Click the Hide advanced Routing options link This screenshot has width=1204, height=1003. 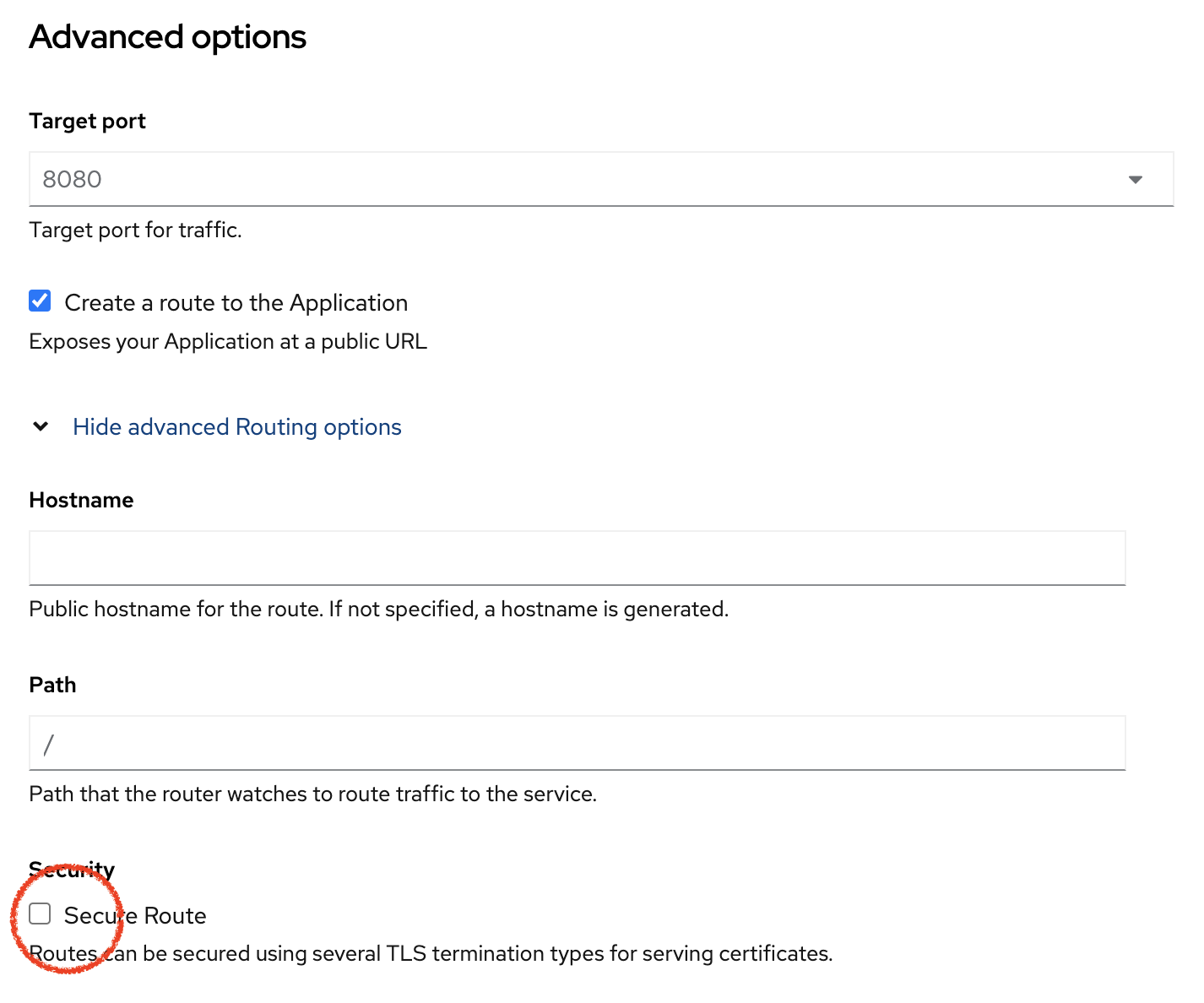coord(237,427)
